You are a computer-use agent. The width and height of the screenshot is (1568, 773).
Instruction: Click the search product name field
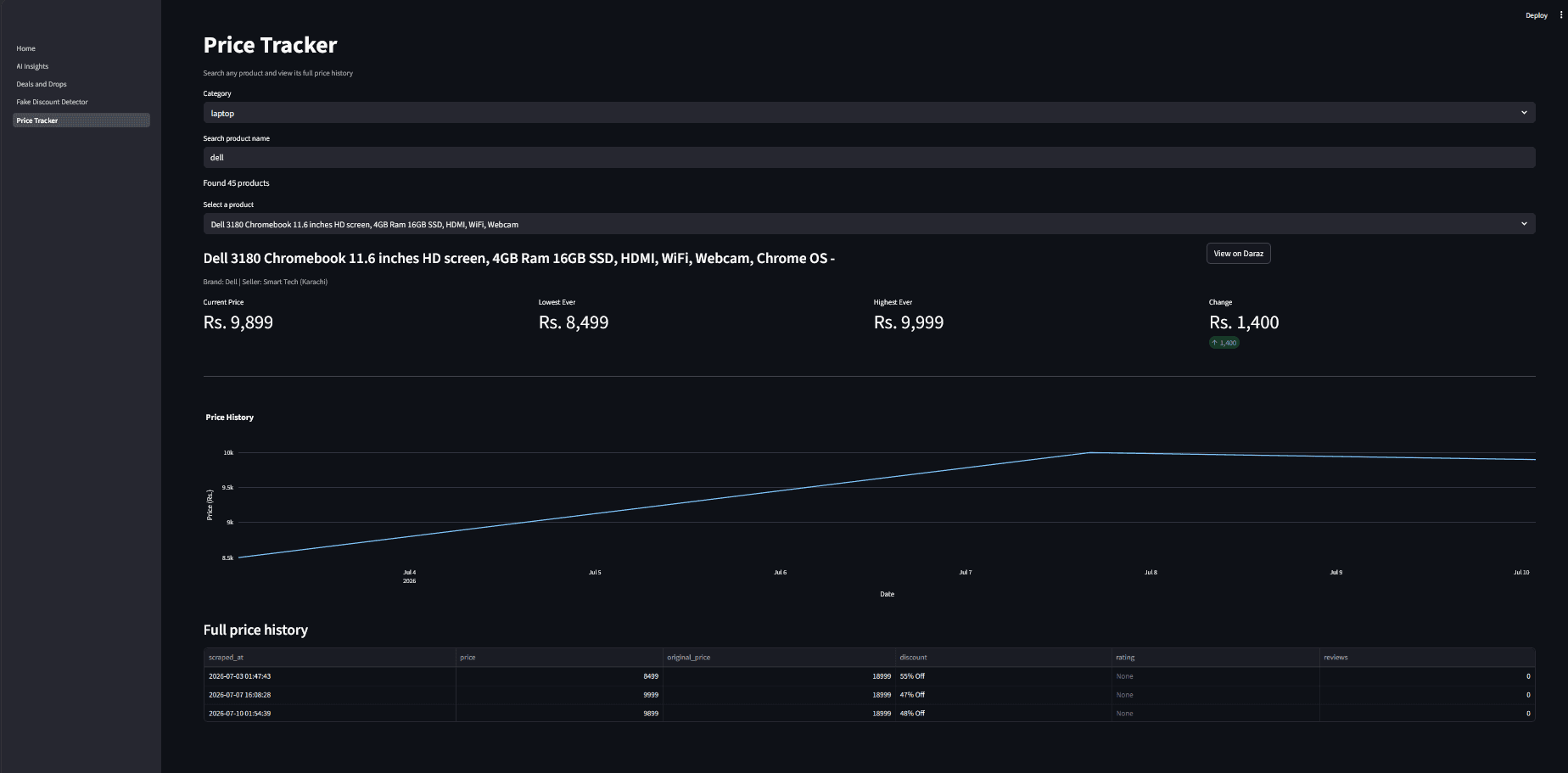(869, 157)
